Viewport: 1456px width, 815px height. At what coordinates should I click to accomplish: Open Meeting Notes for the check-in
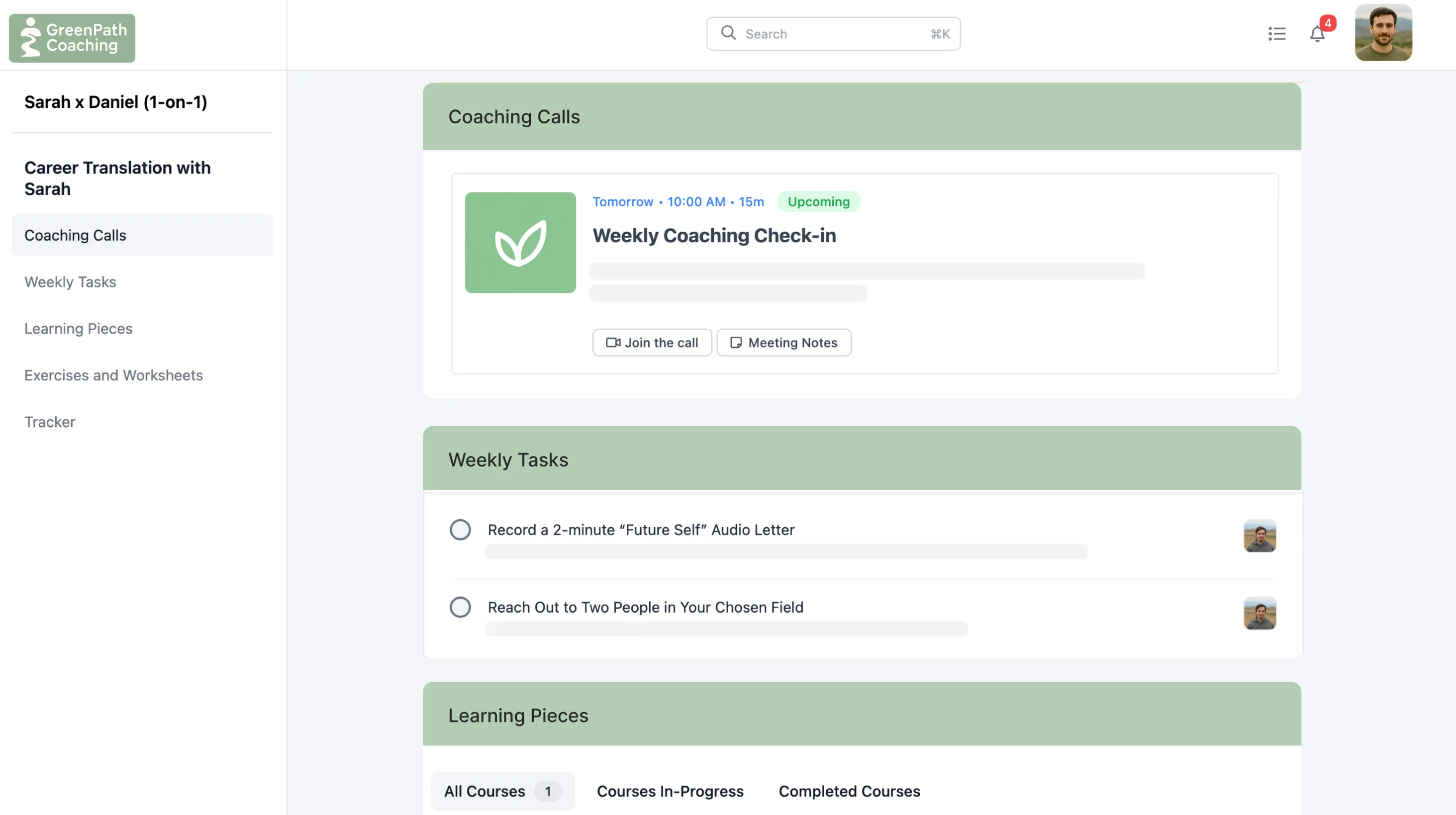783,343
